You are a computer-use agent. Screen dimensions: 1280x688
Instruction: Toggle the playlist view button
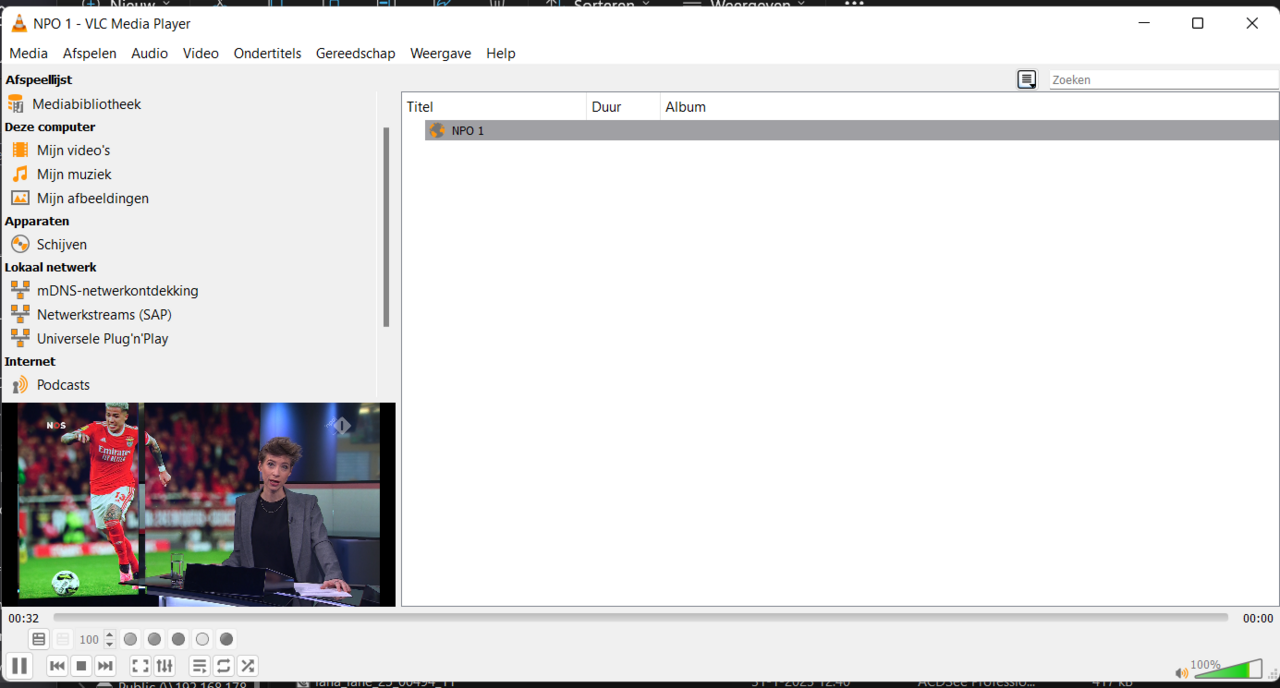199,666
